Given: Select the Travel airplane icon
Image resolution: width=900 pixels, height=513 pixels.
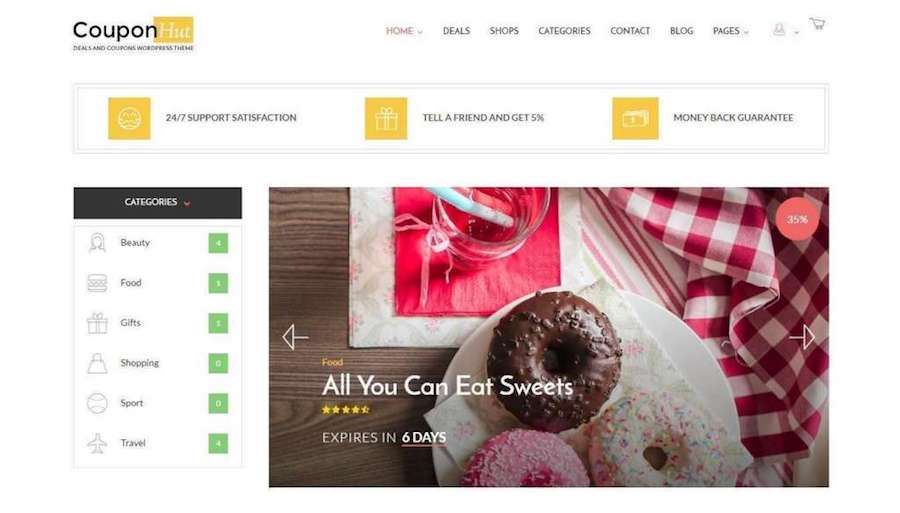Looking at the screenshot, I should (x=97, y=443).
